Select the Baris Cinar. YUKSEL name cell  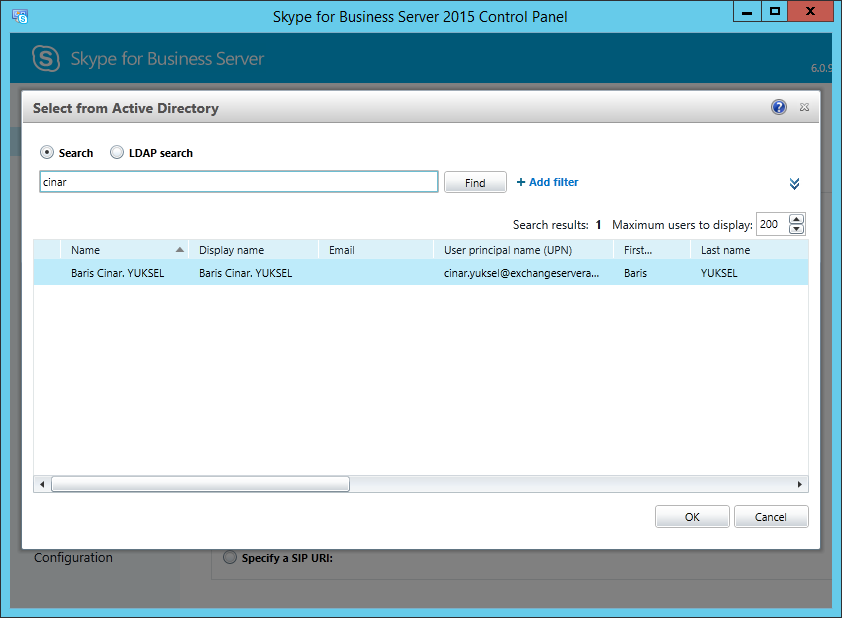click(x=118, y=273)
